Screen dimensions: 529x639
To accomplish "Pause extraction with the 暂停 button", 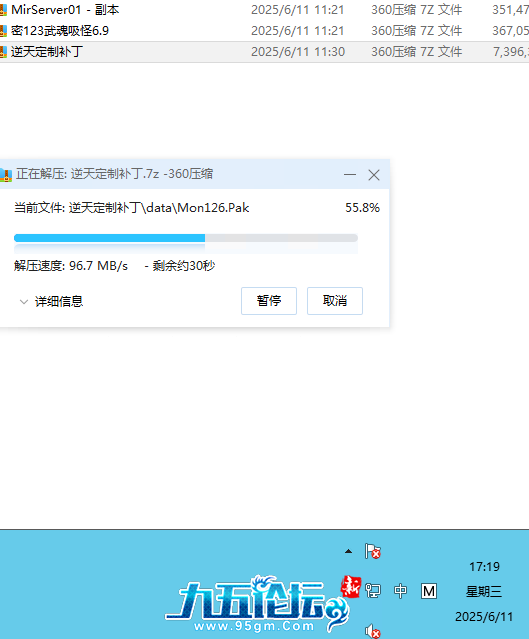I will pos(269,301).
